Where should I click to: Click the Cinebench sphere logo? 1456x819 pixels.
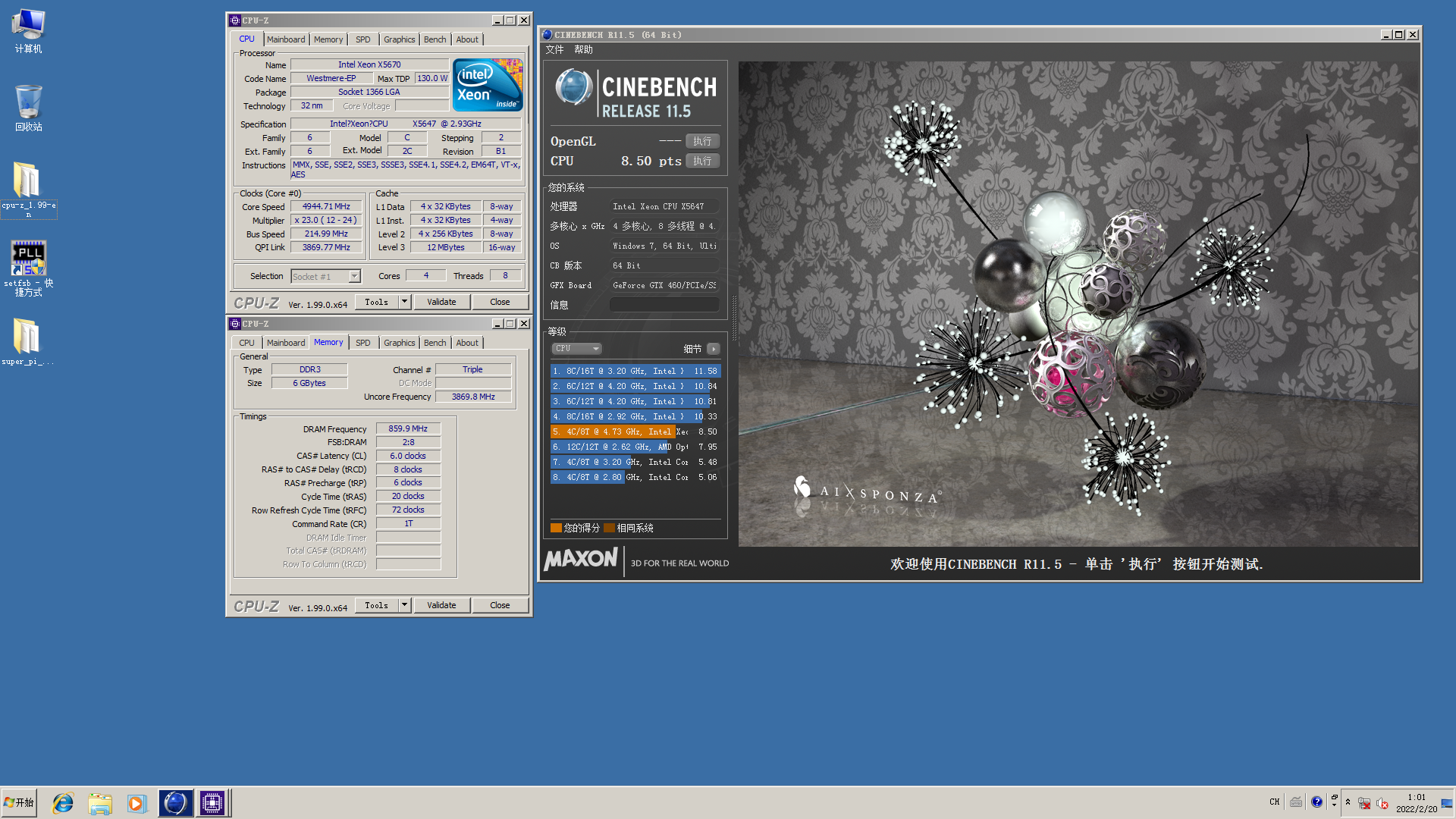[573, 87]
